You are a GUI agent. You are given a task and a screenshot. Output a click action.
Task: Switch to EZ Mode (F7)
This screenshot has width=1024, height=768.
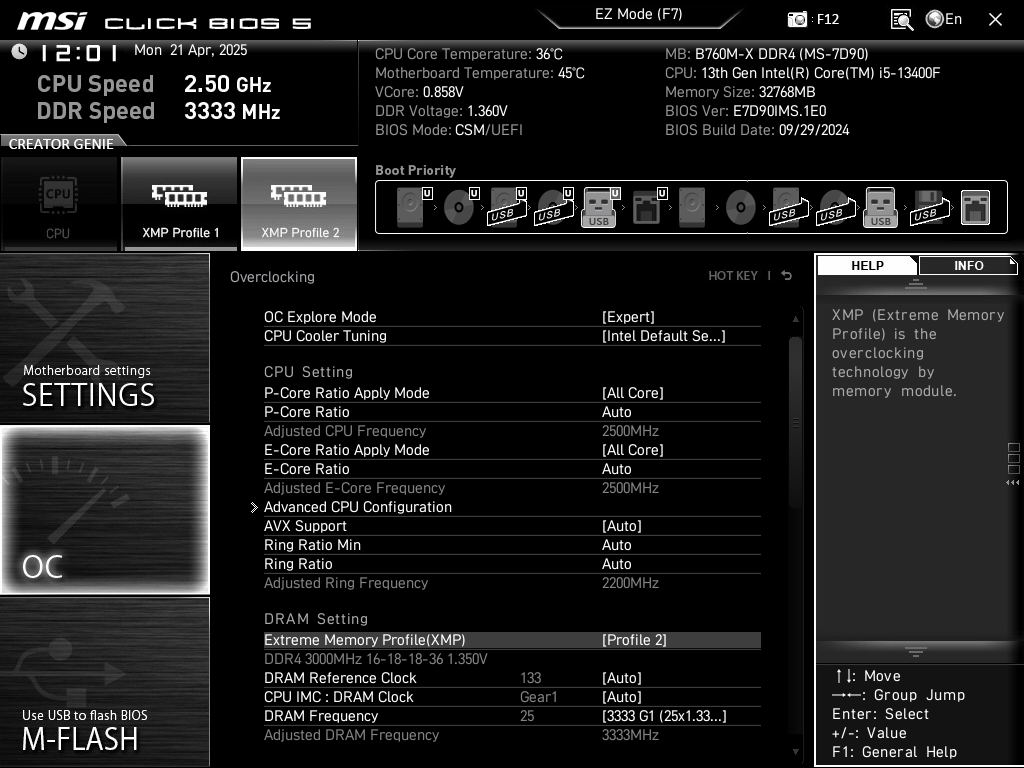coord(639,14)
